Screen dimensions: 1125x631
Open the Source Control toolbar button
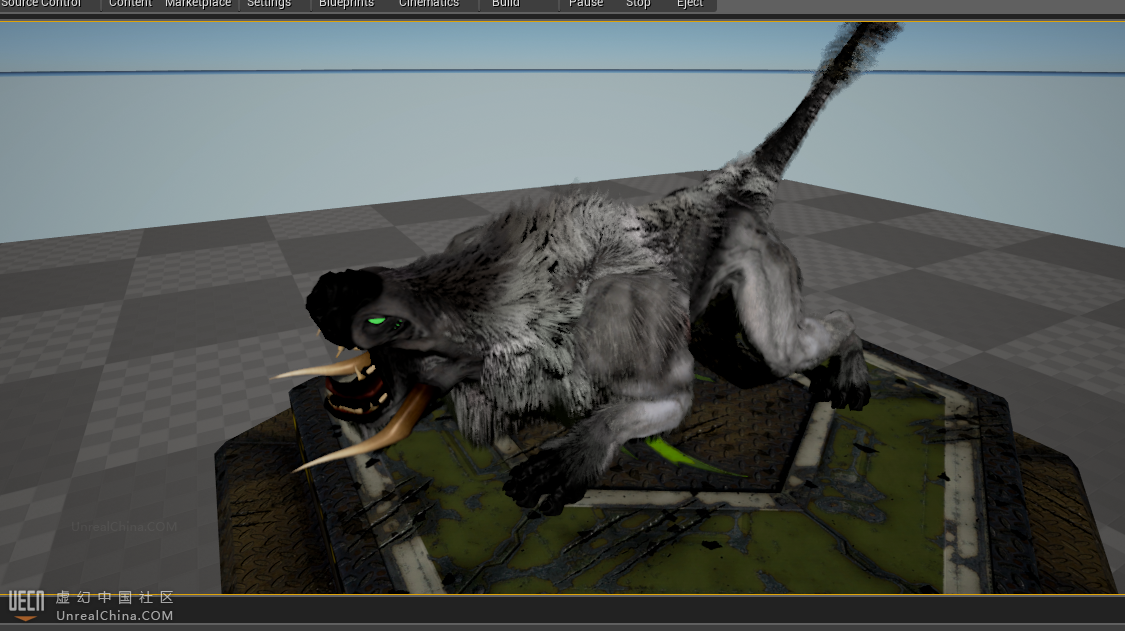41,4
